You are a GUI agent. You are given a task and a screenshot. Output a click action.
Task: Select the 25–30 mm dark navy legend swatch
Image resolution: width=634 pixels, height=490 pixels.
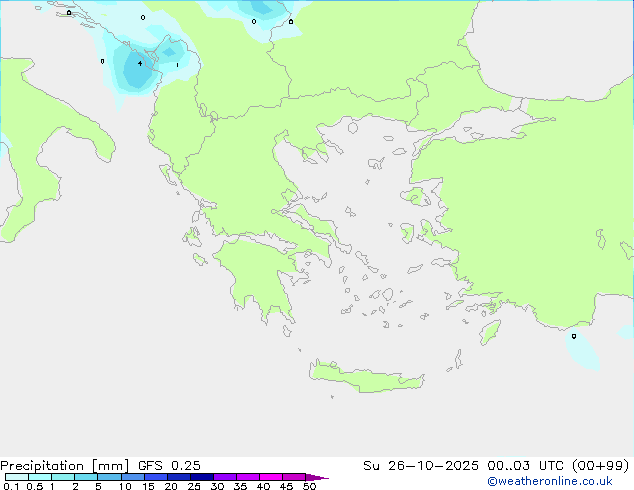click(202, 477)
